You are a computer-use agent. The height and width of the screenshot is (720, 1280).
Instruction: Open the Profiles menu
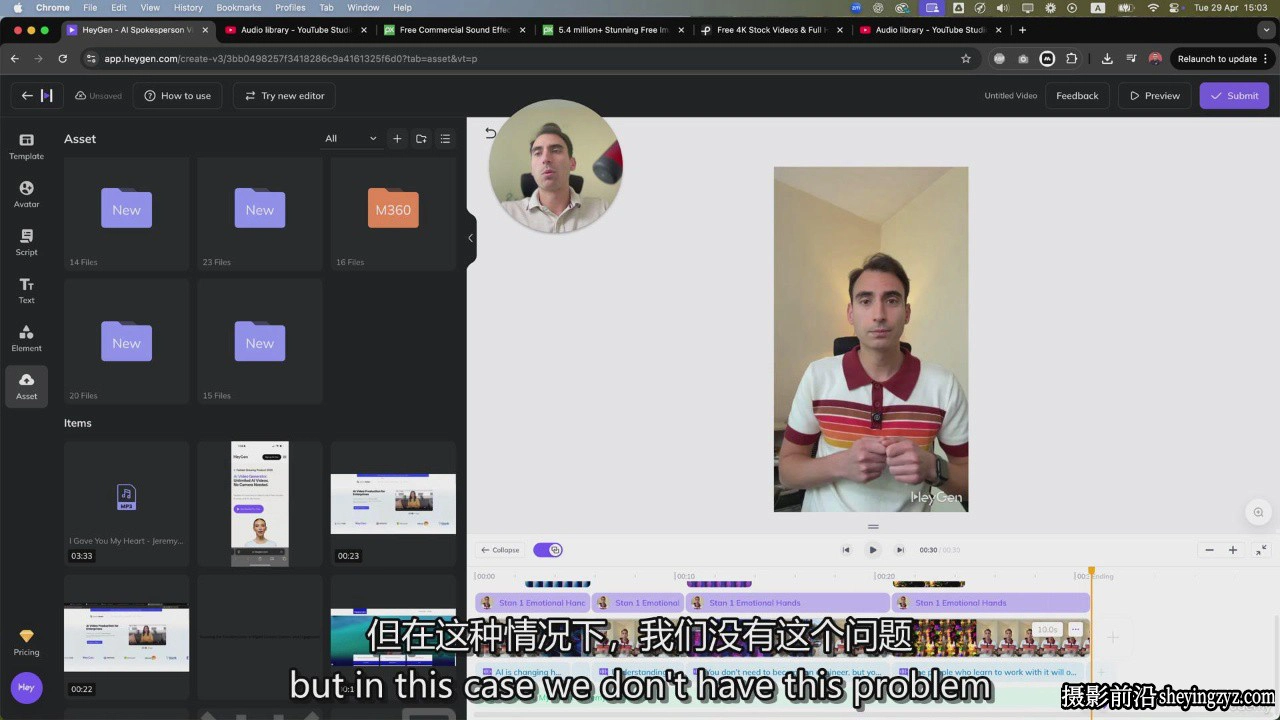[290, 7]
